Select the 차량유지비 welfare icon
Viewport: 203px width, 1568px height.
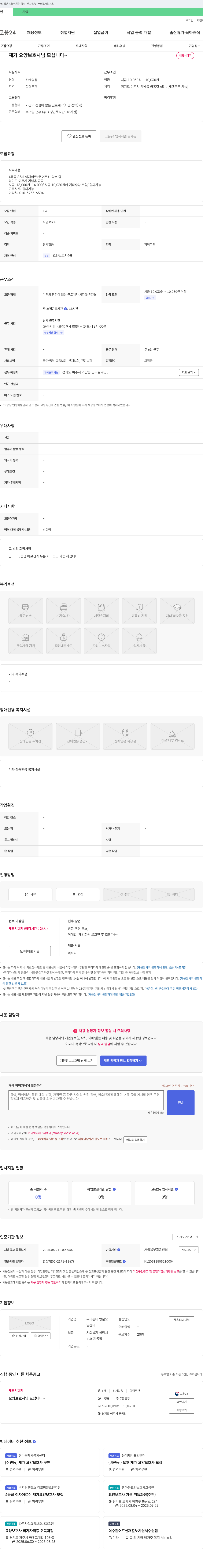tap(101, 610)
